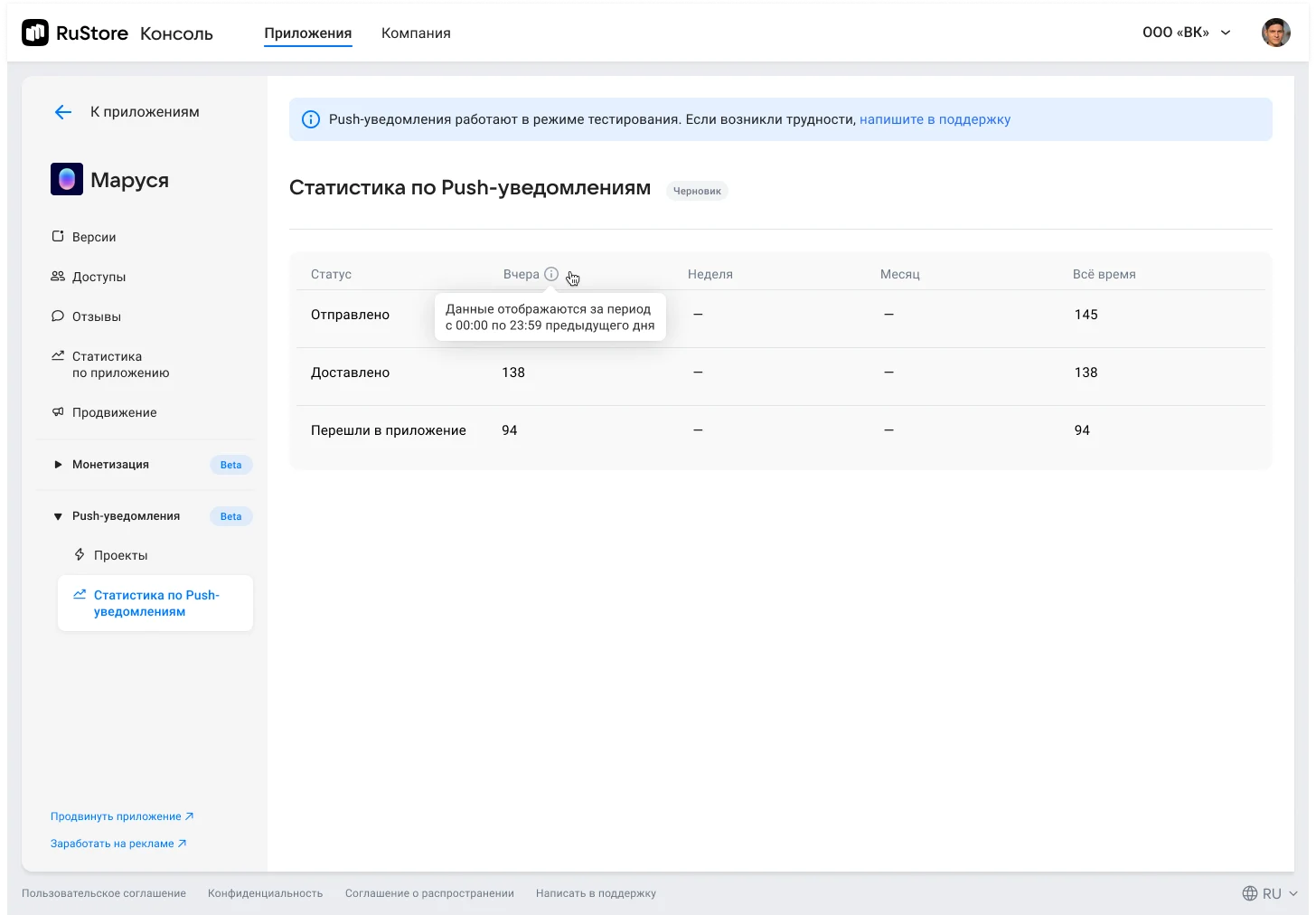Open Проекты under Push-уведомления

[120, 555]
